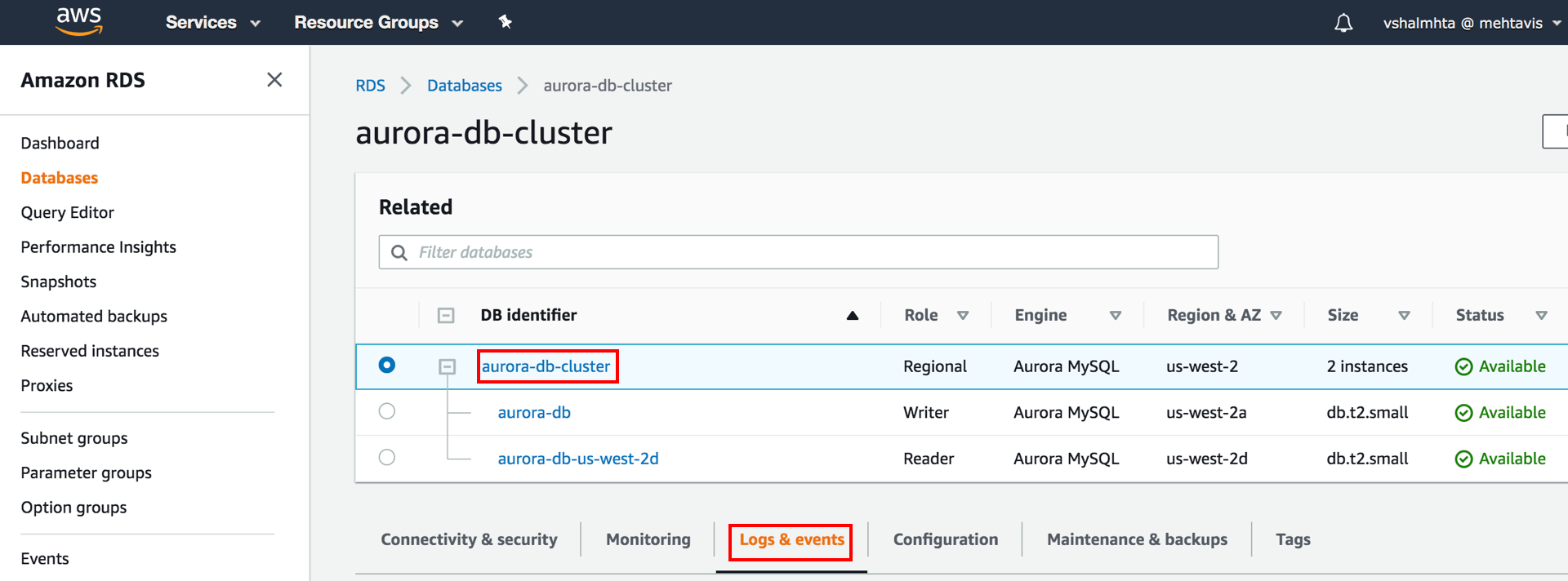Open Engine column filter arrow
The height and width of the screenshot is (581, 1568).
[1116, 316]
